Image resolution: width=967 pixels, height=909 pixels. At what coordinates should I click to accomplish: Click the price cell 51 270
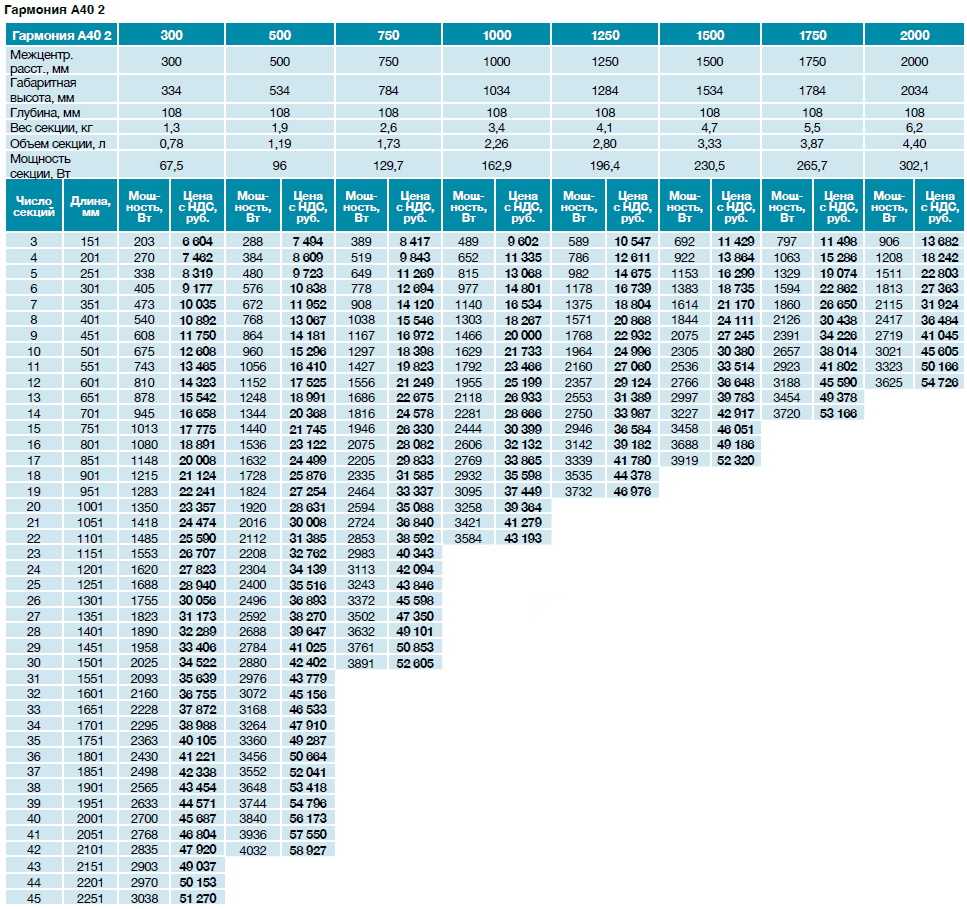pos(197,899)
